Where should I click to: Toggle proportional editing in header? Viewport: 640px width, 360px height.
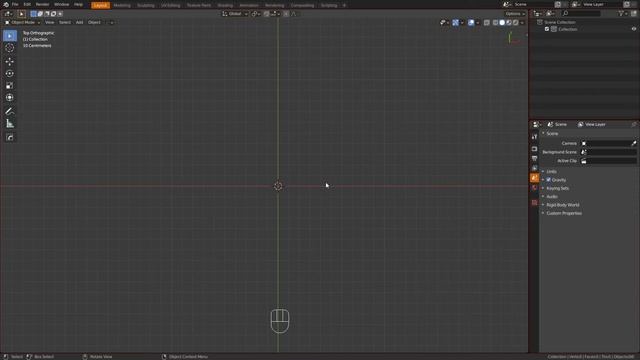click(286, 13)
